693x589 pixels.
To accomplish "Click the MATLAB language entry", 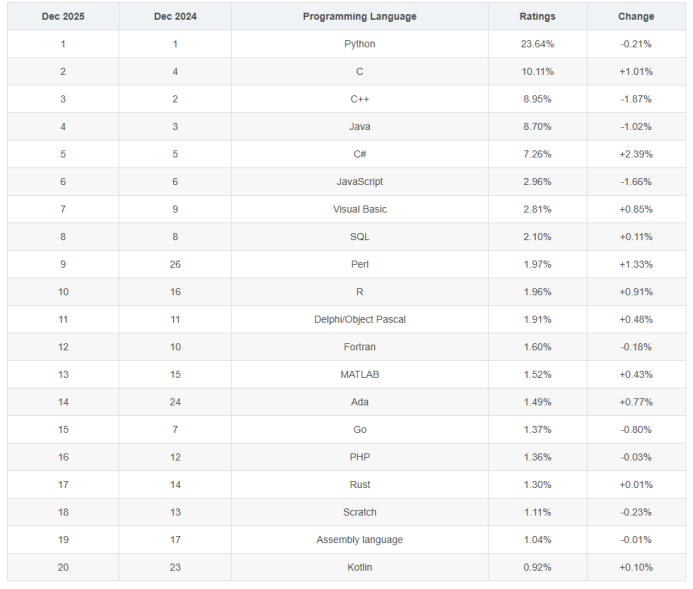I will 359,374.
